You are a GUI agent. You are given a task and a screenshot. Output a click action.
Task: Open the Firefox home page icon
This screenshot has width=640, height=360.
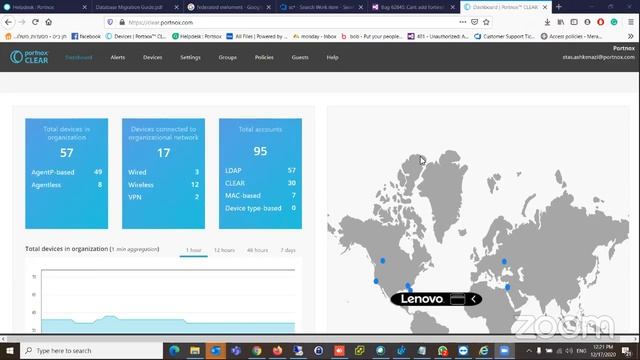pyautogui.click(x=49, y=22)
